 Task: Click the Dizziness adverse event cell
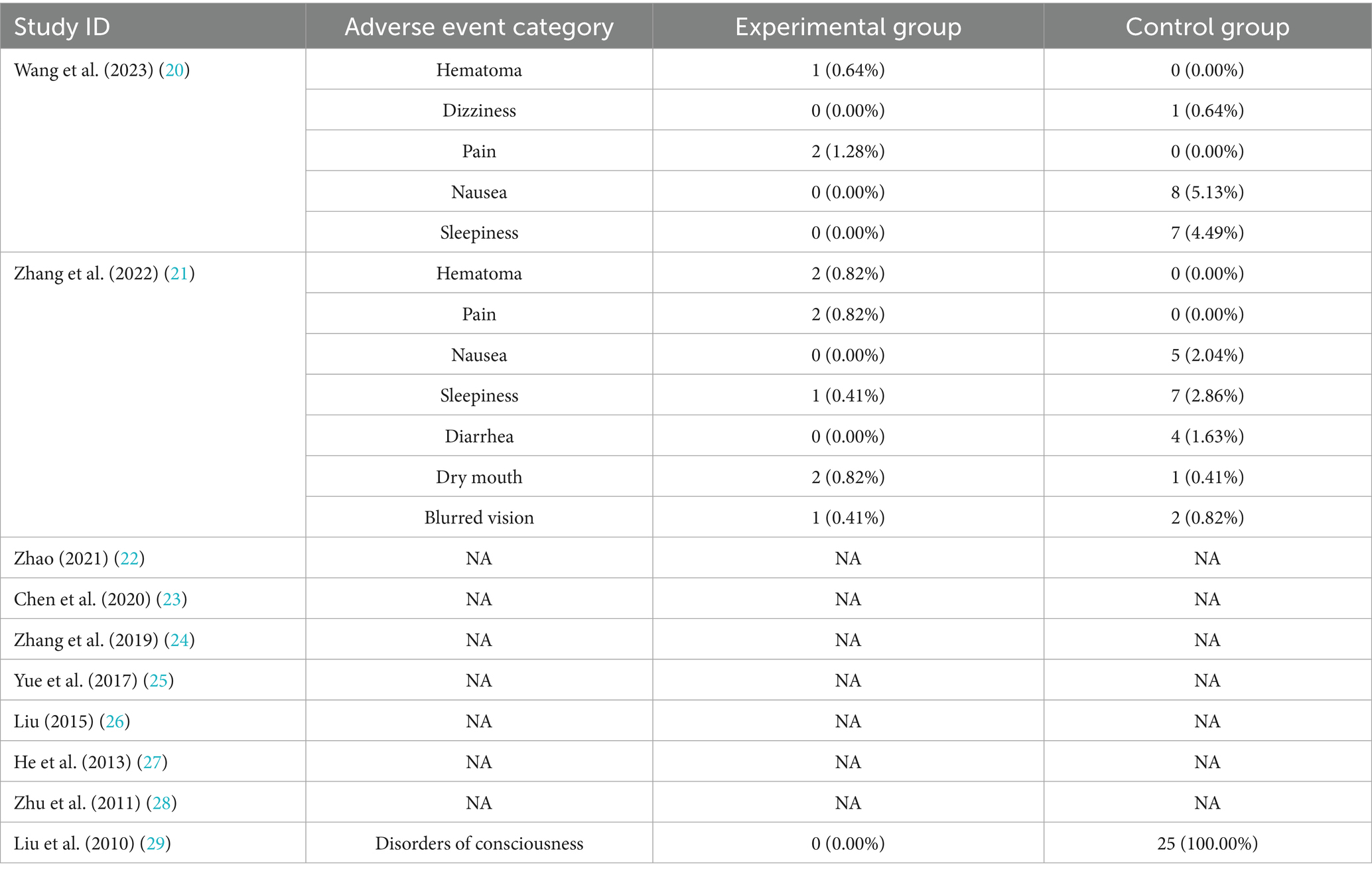tap(479, 111)
